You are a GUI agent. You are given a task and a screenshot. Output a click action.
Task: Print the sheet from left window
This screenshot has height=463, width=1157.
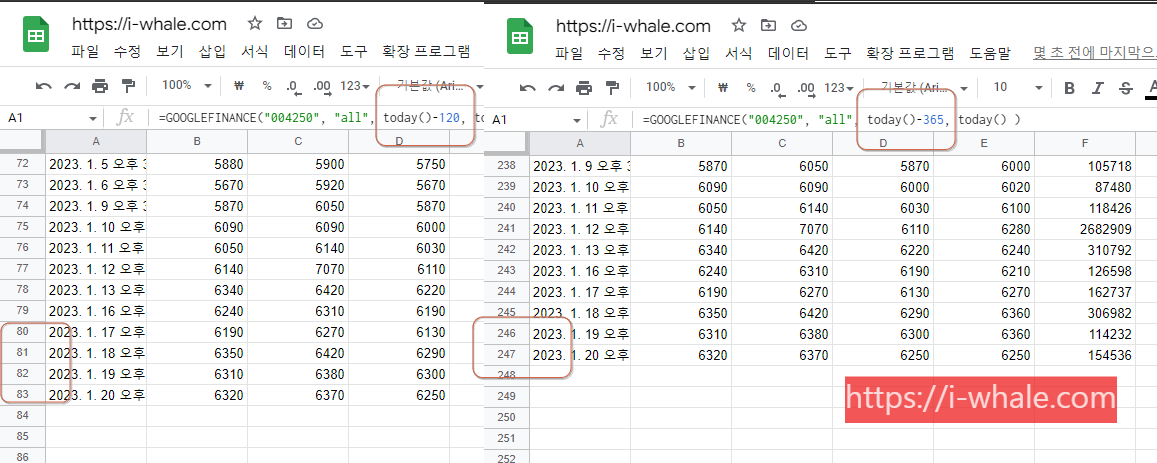(x=100, y=86)
